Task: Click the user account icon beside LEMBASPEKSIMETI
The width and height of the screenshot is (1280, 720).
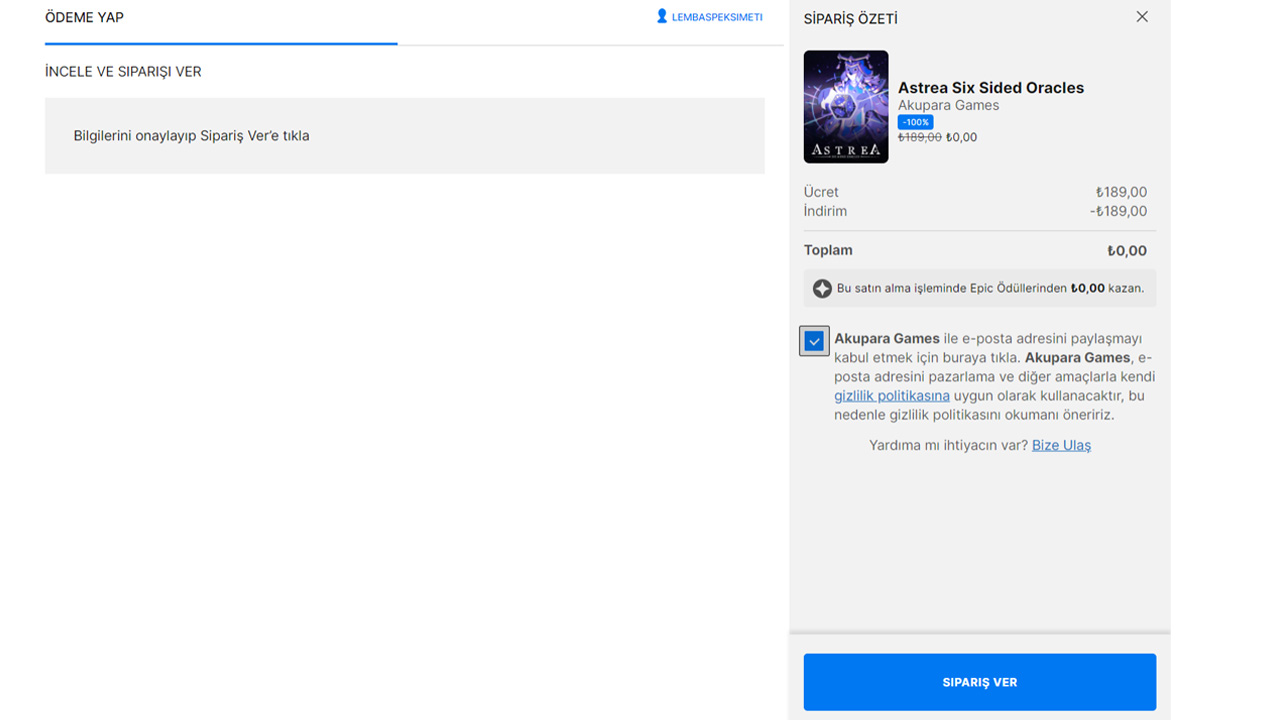Action: [x=662, y=17]
